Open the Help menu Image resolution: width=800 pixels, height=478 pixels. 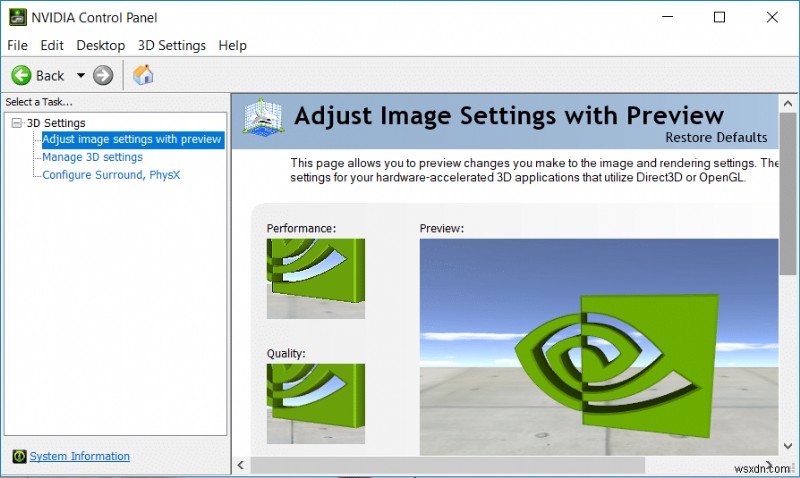click(x=232, y=45)
